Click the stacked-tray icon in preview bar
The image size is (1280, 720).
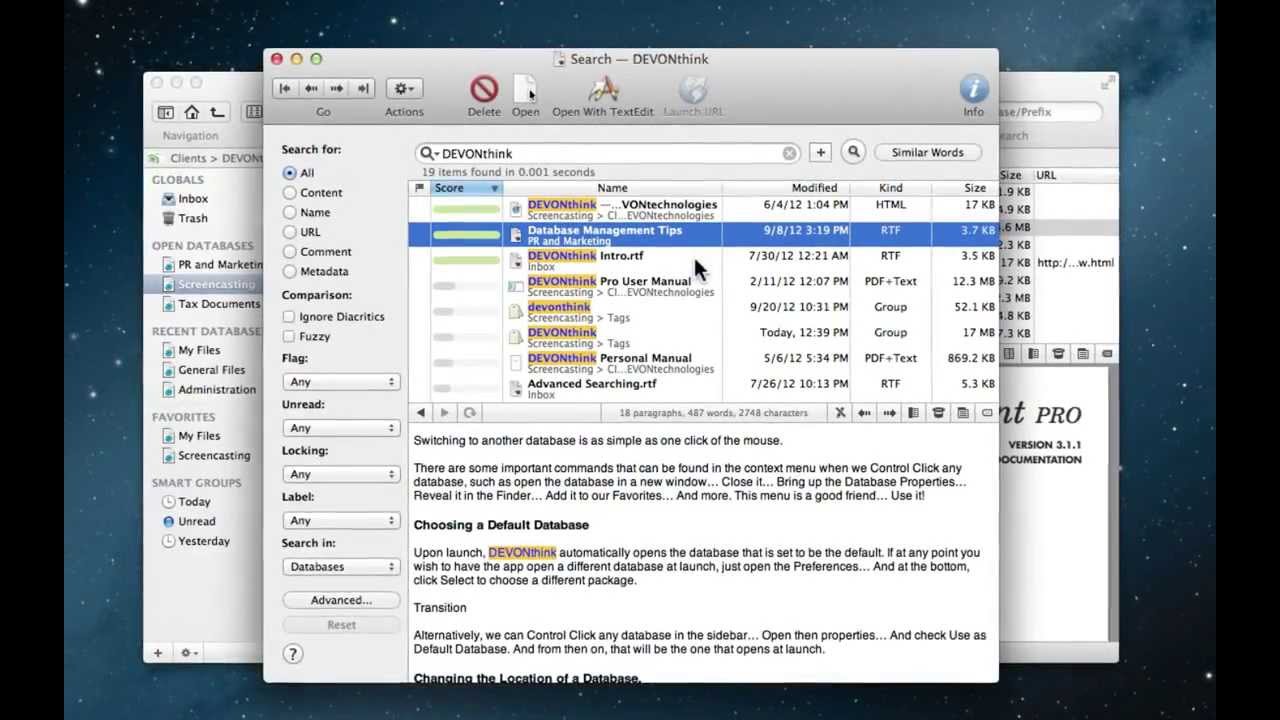938,413
